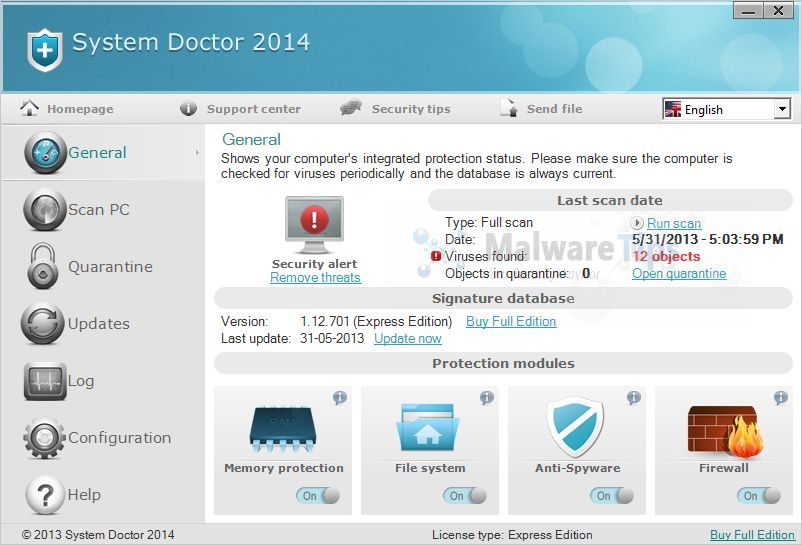Close the System Doctor 2014 window
802x545 pixels.
click(x=778, y=10)
